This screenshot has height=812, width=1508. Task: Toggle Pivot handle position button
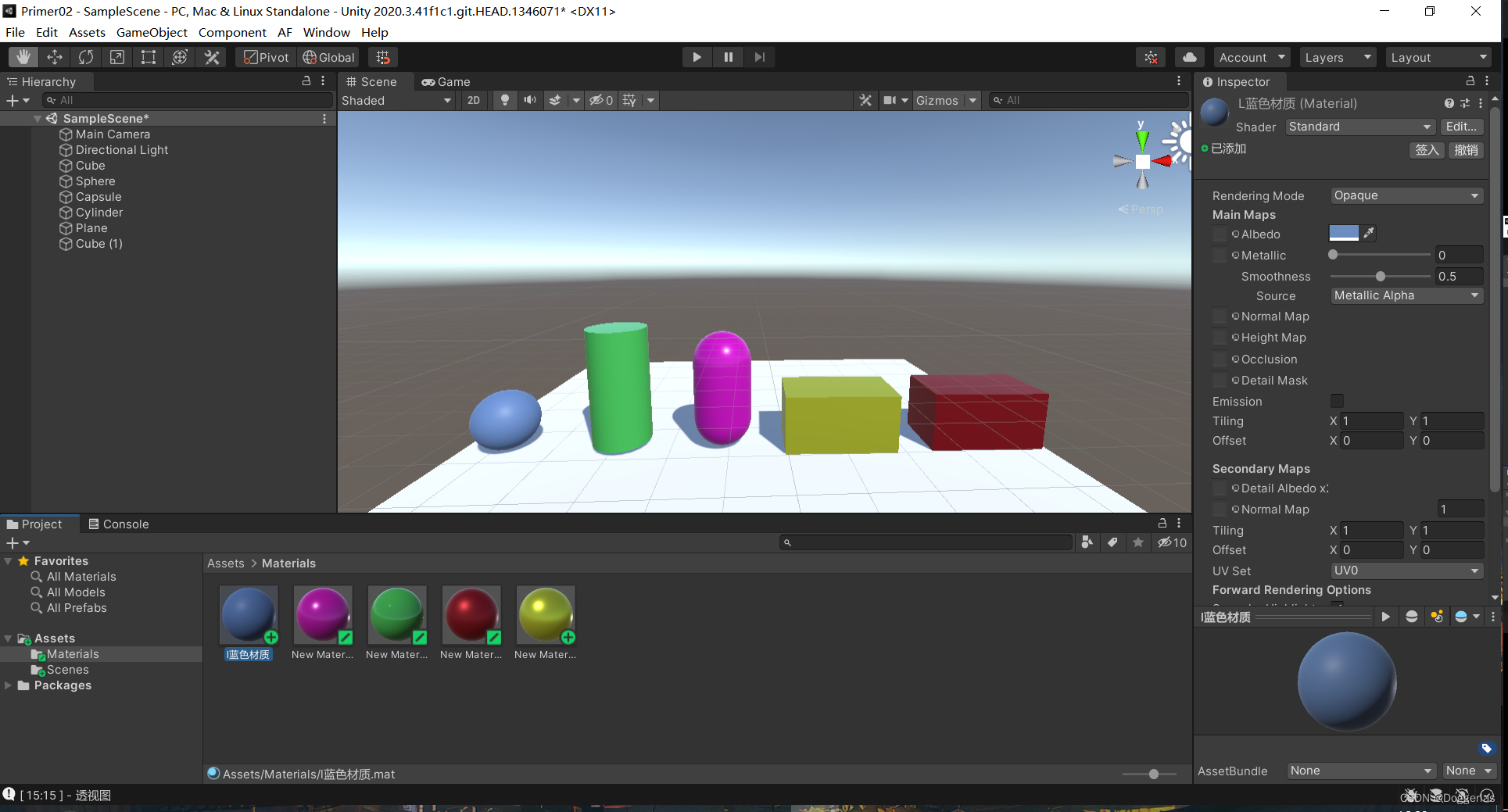click(x=266, y=57)
